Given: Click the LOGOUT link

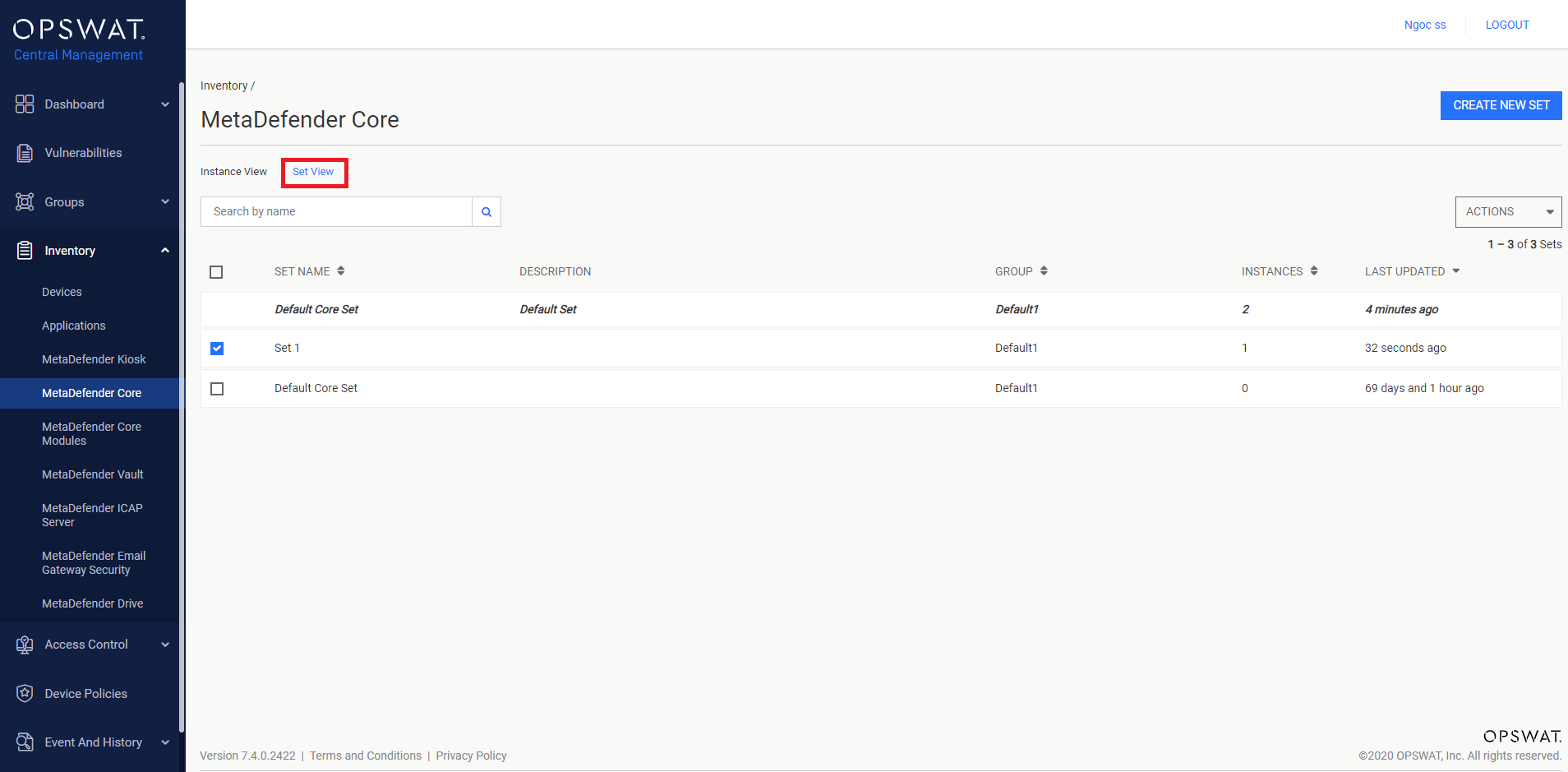Looking at the screenshot, I should click(1507, 25).
